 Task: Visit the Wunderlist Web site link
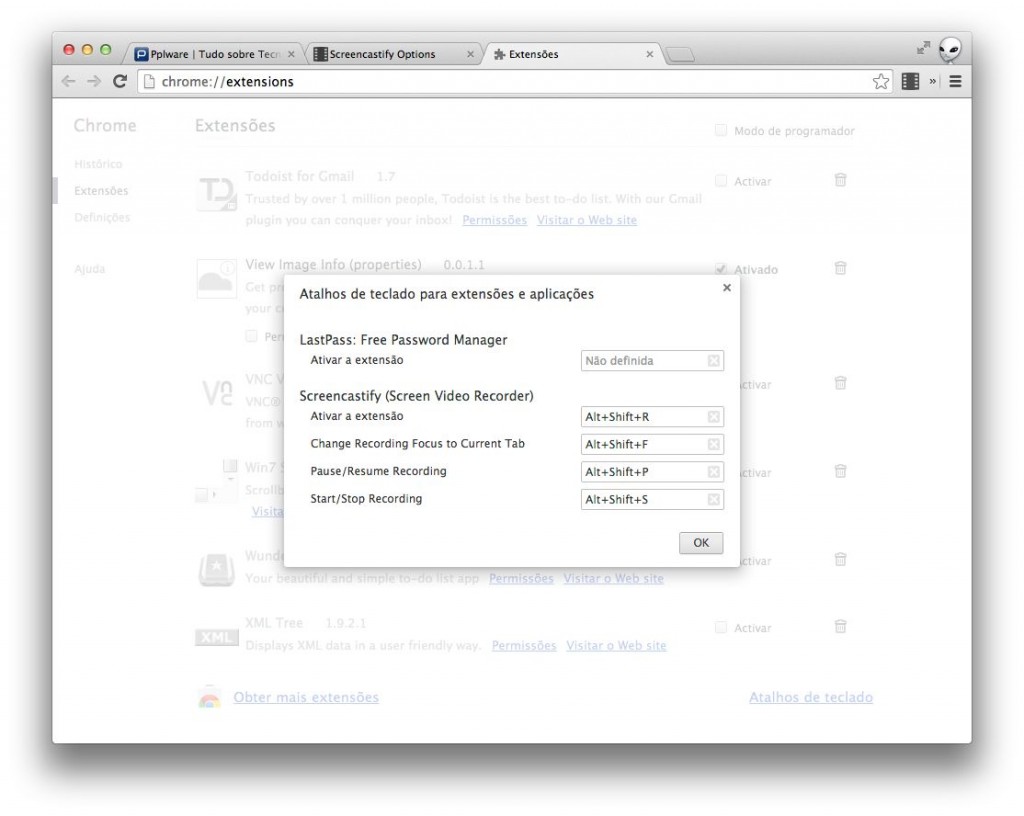[613, 578]
